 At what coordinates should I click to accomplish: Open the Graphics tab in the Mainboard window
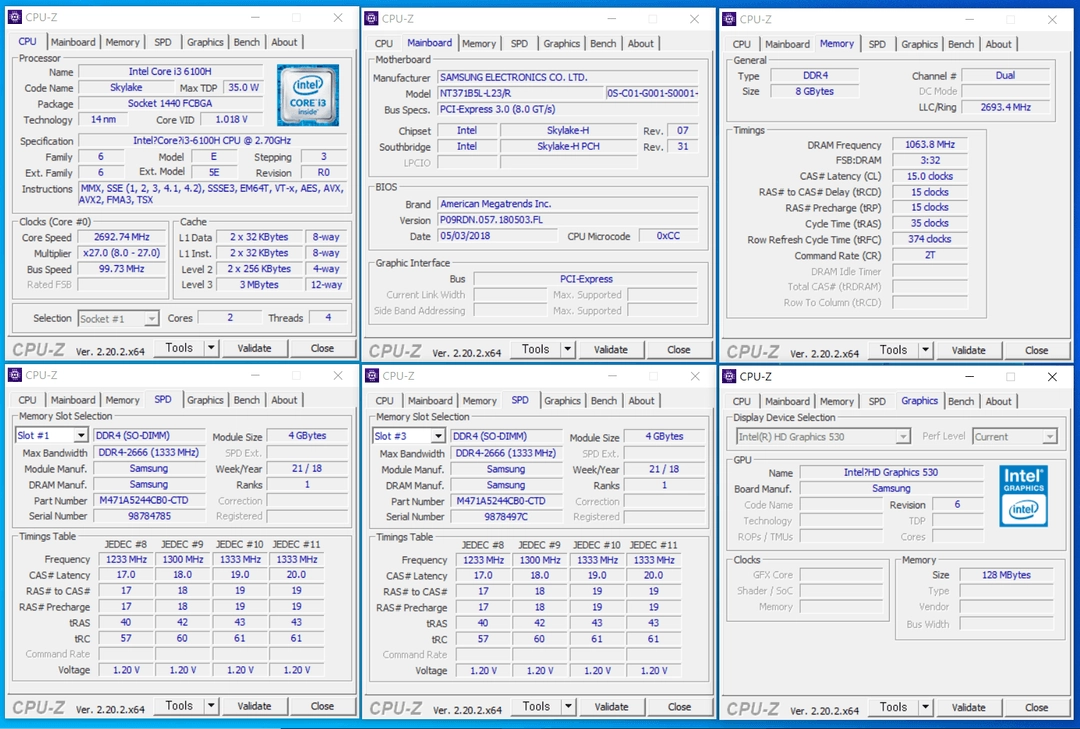(561, 43)
